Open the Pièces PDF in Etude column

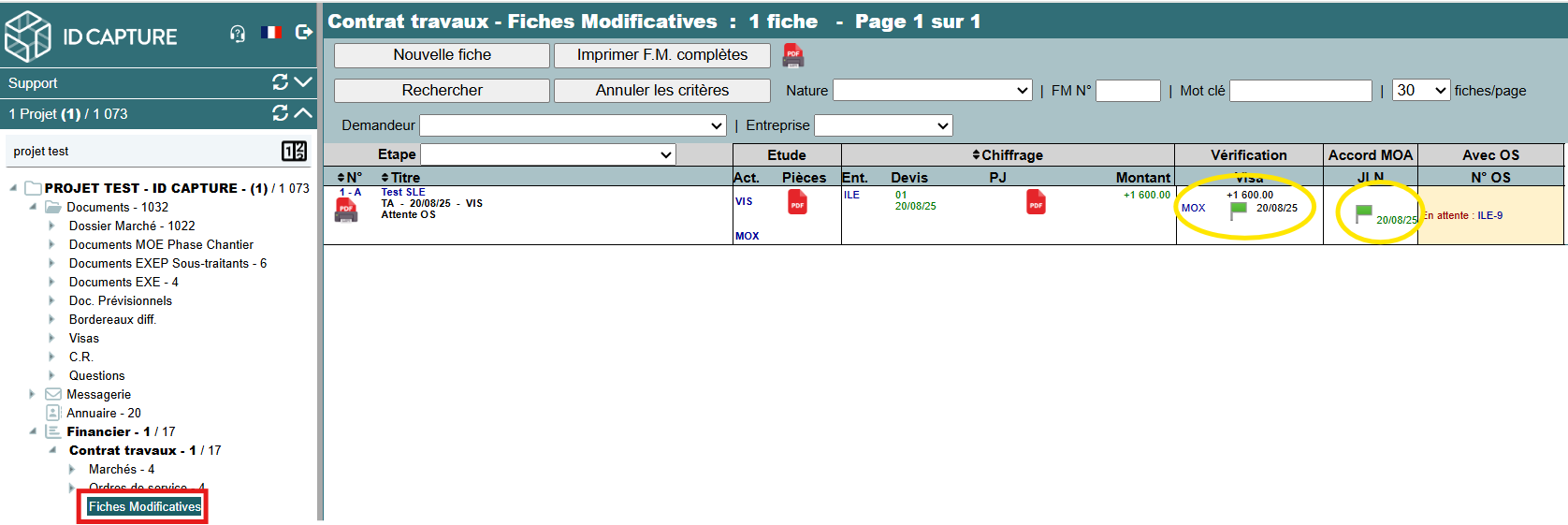797,203
